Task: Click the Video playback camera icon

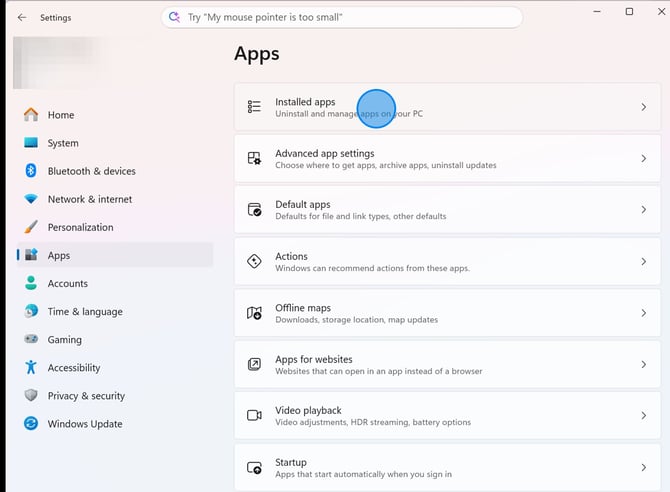Action: click(x=254, y=415)
